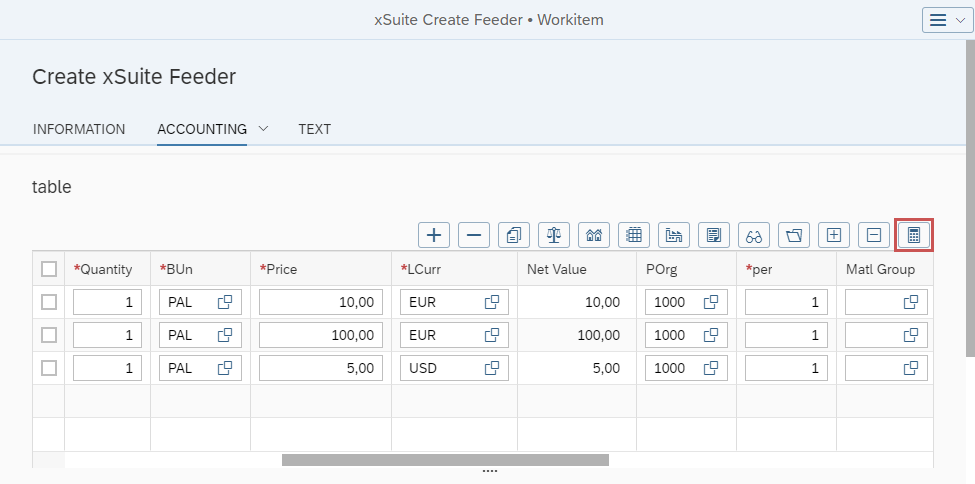The height and width of the screenshot is (484, 975).
Task: Select the row with currency USD
Action: (x=49, y=368)
